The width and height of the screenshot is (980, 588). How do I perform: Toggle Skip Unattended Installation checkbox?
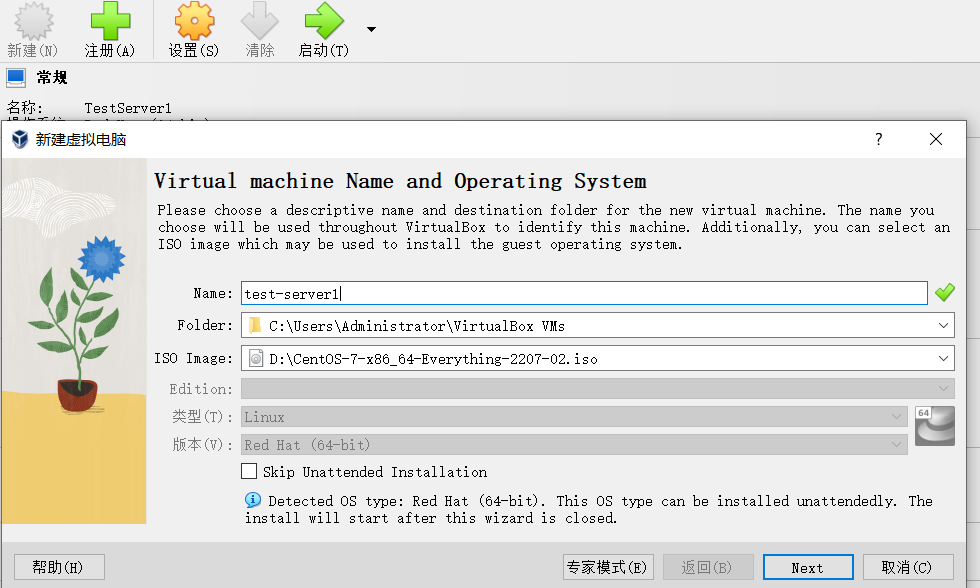(x=249, y=471)
